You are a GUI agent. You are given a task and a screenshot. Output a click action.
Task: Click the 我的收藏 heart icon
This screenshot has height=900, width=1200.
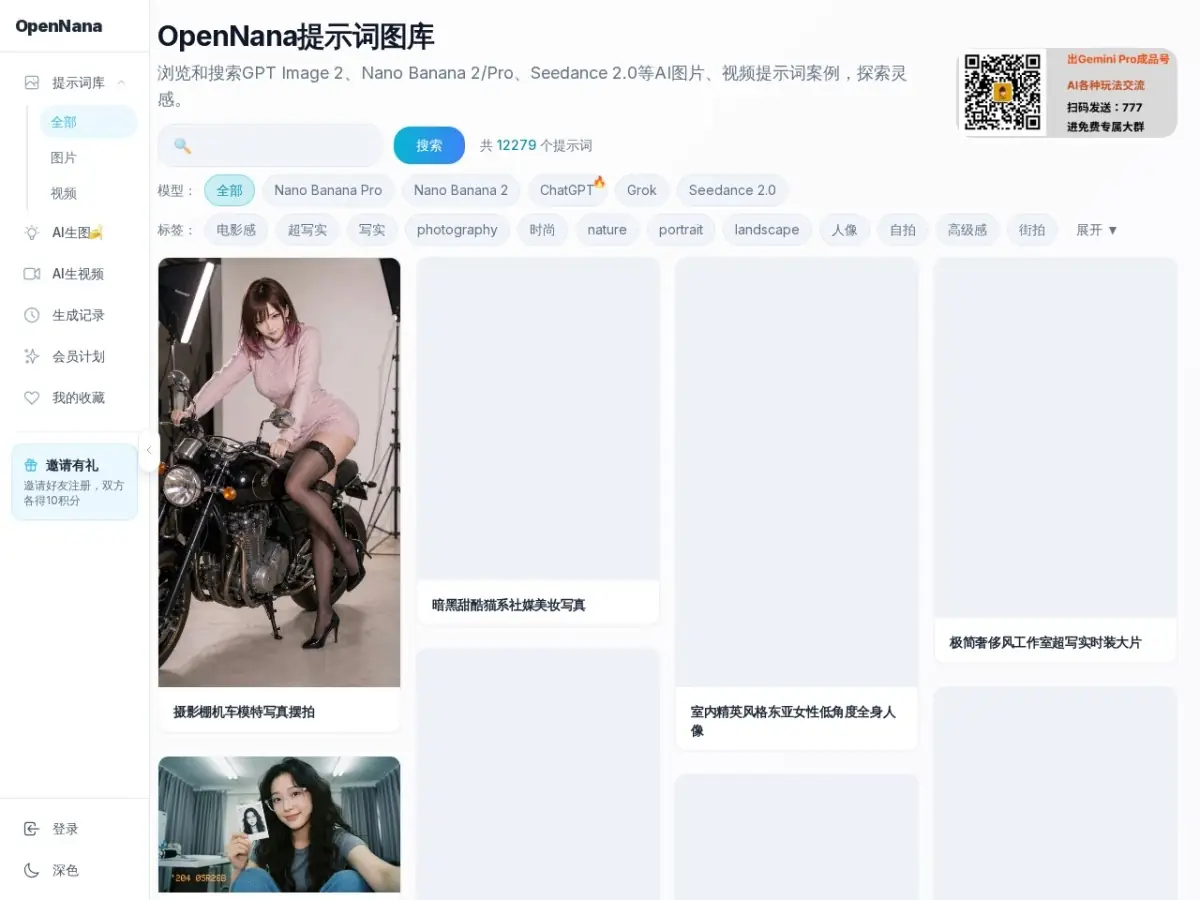point(32,398)
